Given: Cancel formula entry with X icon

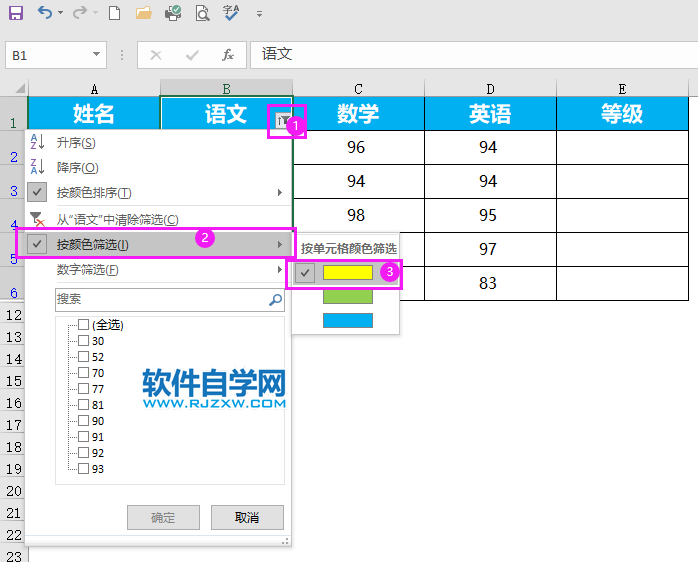Looking at the screenshot, I should point(156,55).
